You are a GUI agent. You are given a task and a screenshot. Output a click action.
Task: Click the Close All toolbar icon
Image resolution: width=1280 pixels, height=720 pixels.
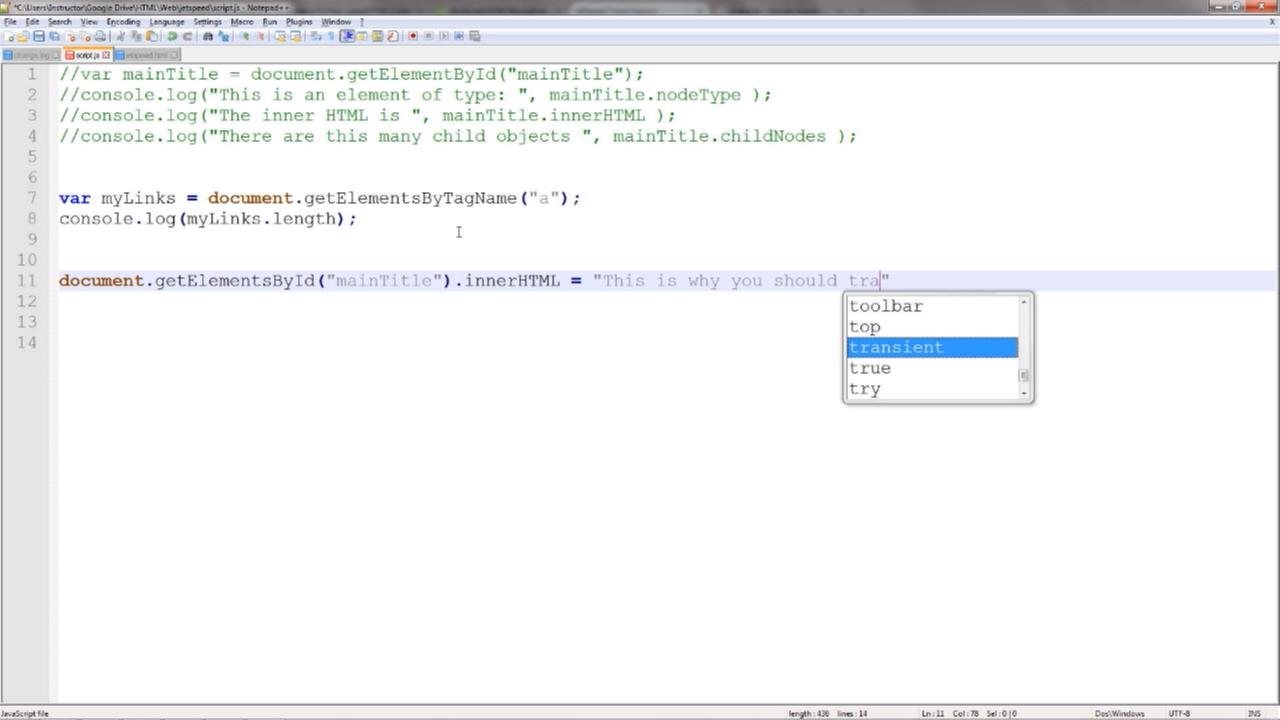(x=85, y=36)
